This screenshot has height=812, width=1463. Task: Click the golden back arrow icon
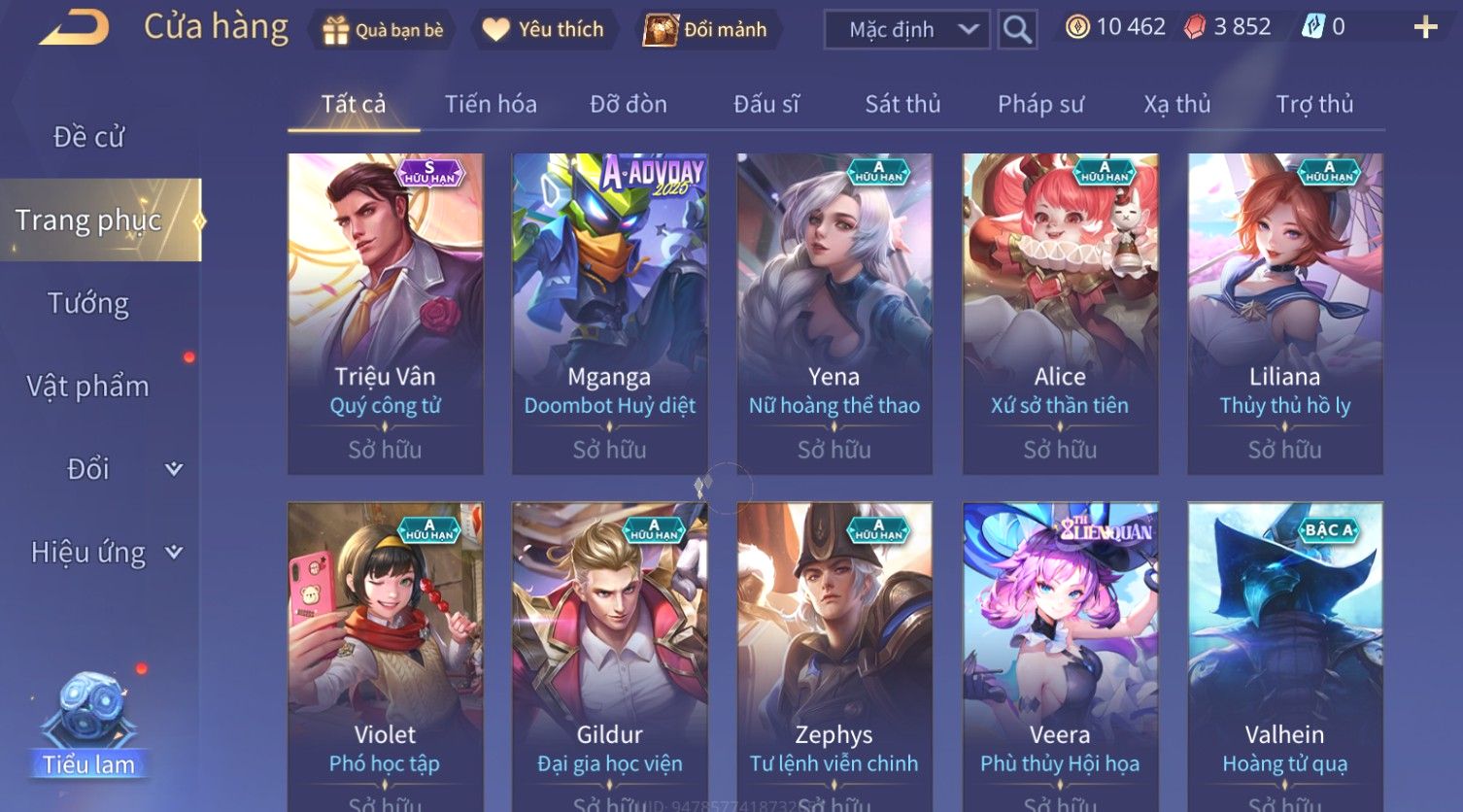(74, 28)
